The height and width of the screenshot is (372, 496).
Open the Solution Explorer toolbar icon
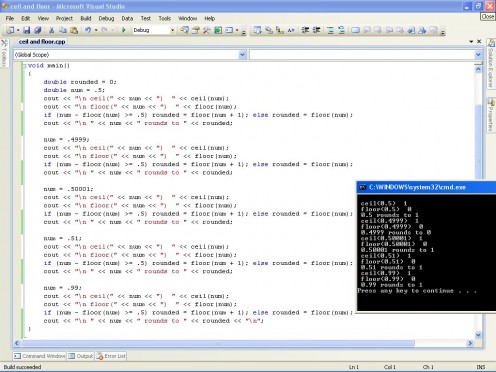pos(184,30)
